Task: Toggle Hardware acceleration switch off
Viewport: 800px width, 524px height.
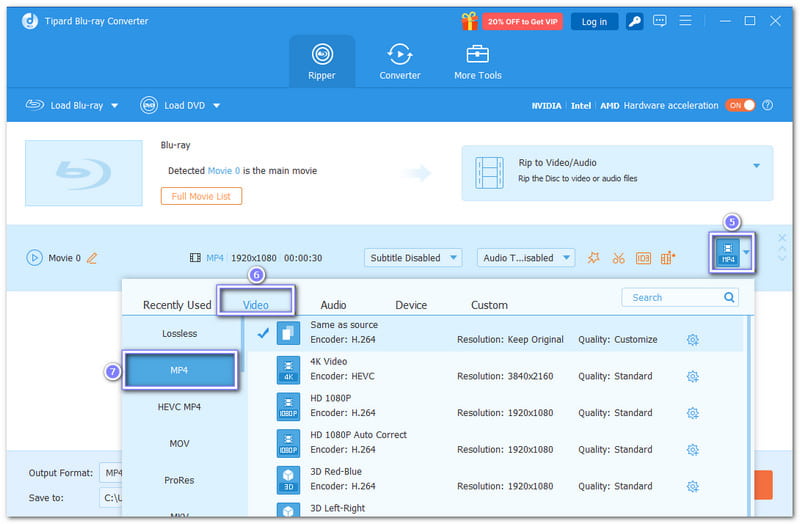Action: [x=740, y=105]
